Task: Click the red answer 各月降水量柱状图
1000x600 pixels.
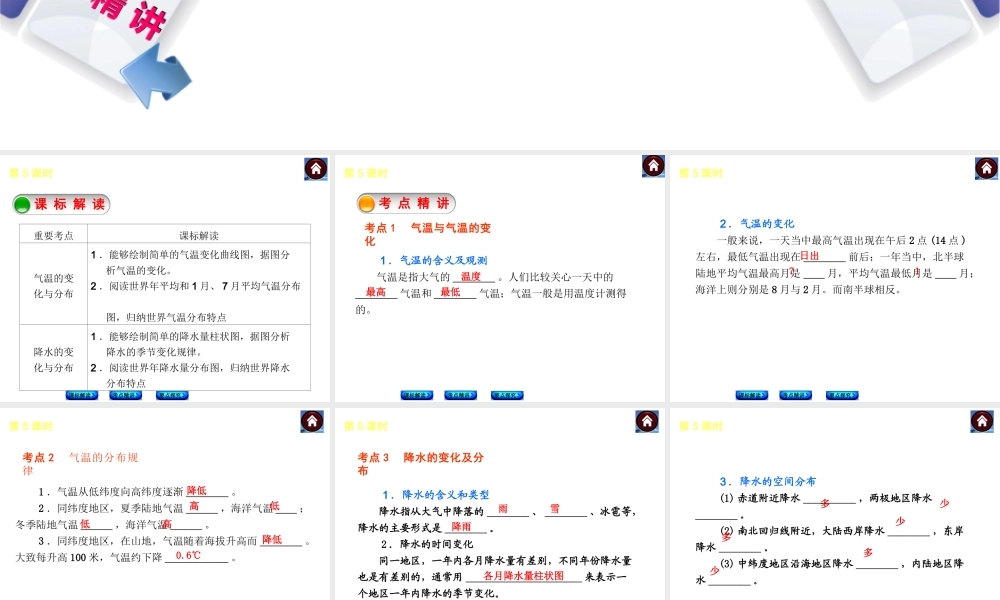Action: coord(524,576)
